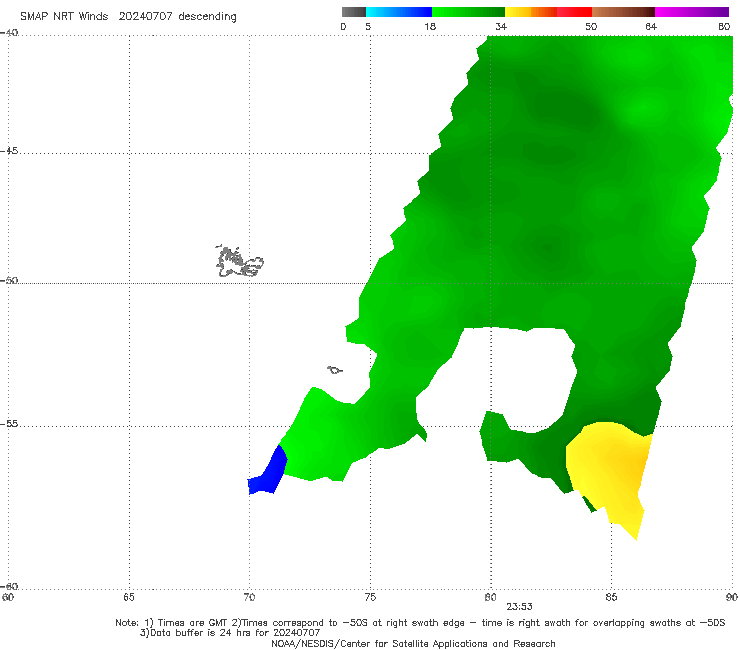The height and width of the screenshot is (650, 740).
Task: Click the yellow-orange segment of the color bar
Action: pos(531,12)
